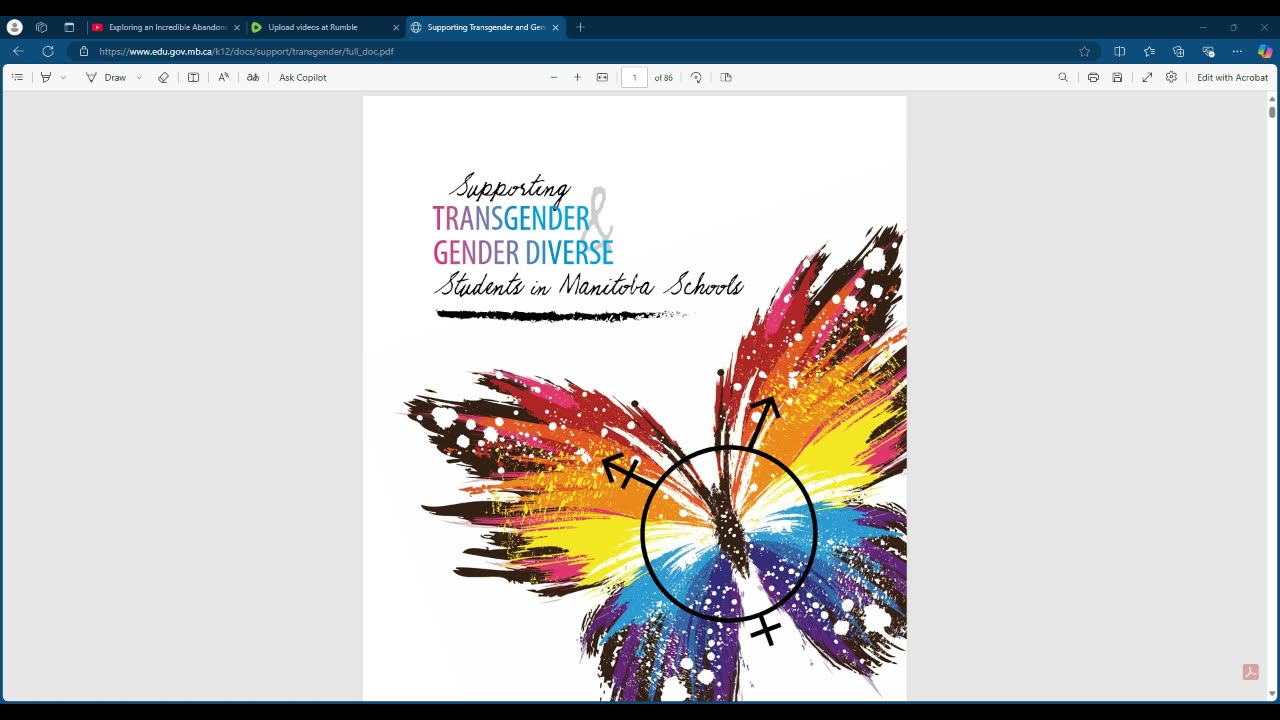Image resolution: width=1280 pixels, height=720 pixels.
Task: Click the vertical scrollbar thumb
Action: point(1272,112)
